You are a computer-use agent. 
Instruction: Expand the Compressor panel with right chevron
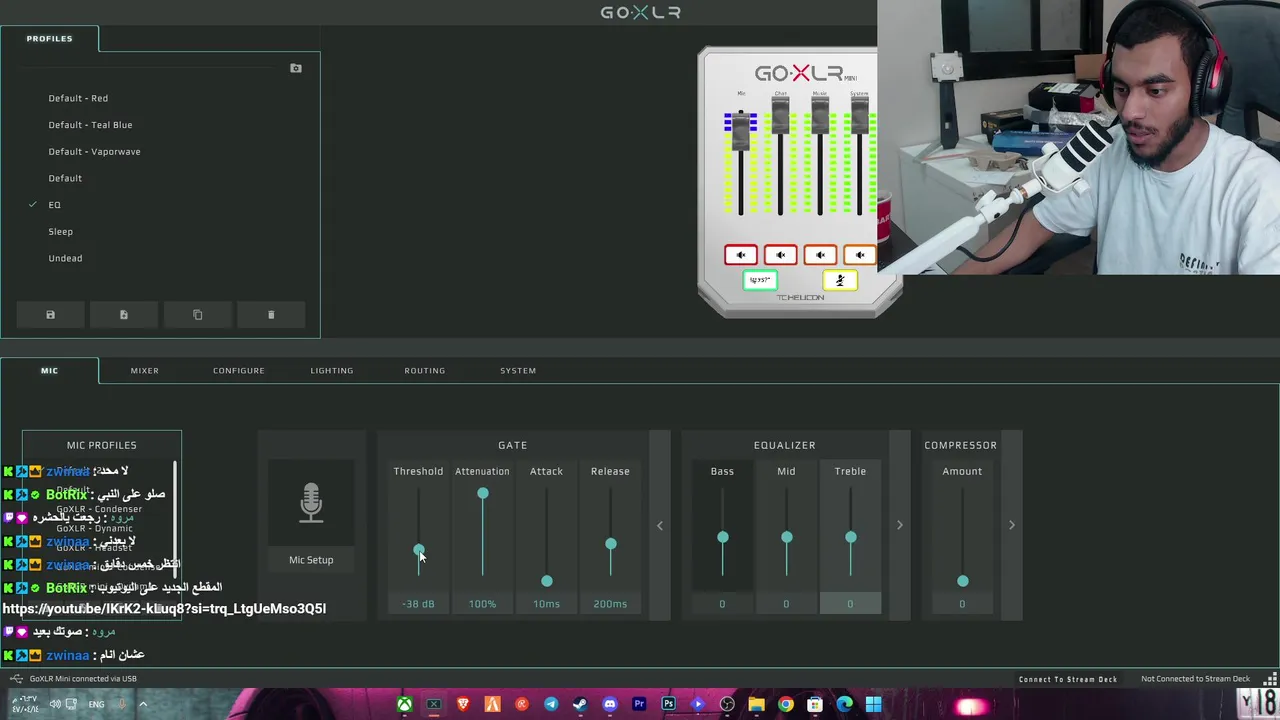(1012, 525)
